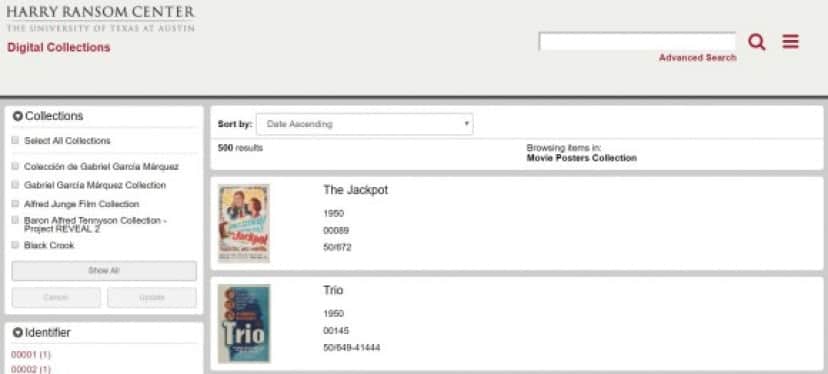Screen dimensions: 828x374
Task: Open the Trio poster thumbnail
Action: [x=244, y=323]
